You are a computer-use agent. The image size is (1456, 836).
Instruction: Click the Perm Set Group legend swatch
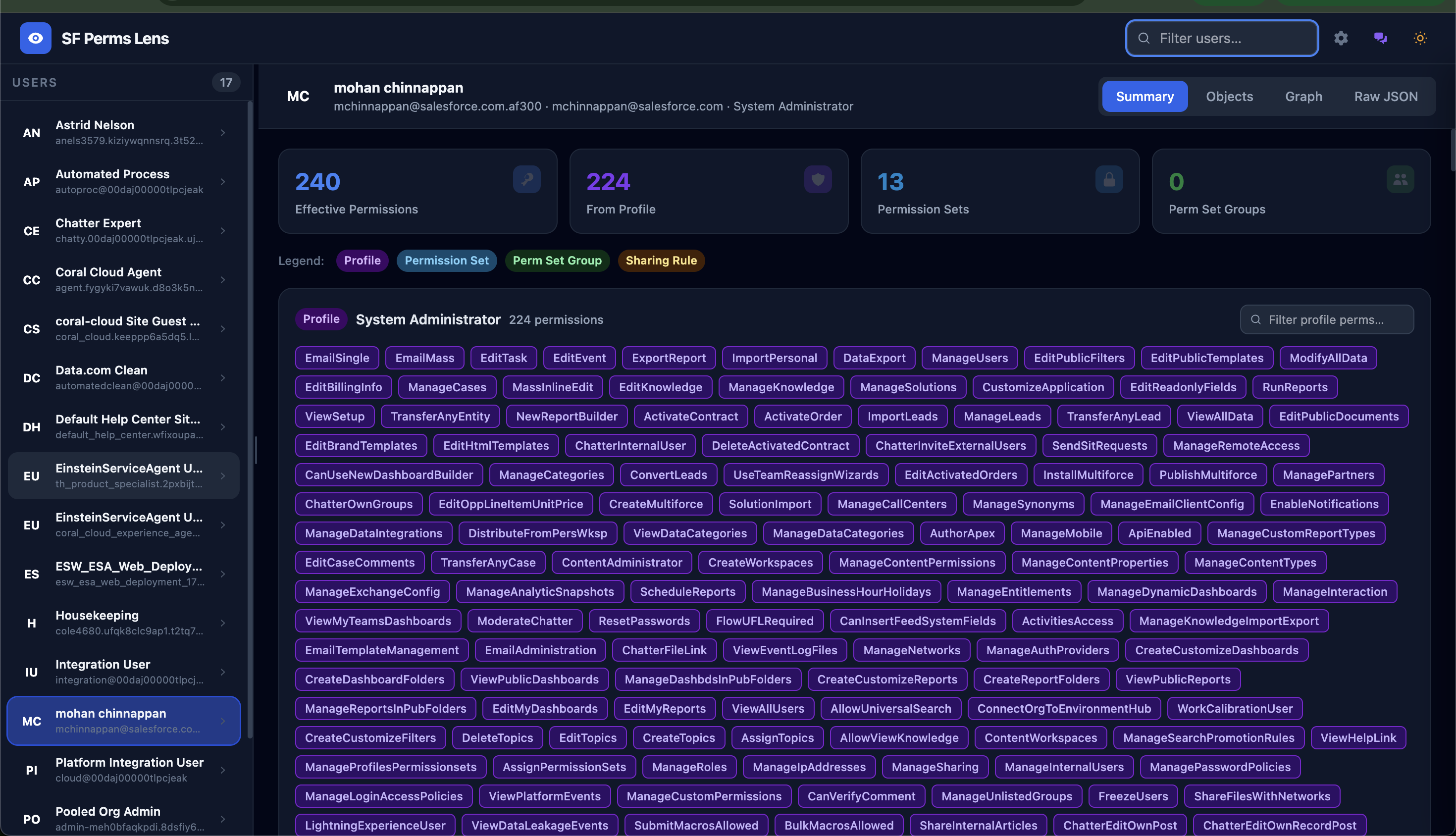(x=557, y=261)
